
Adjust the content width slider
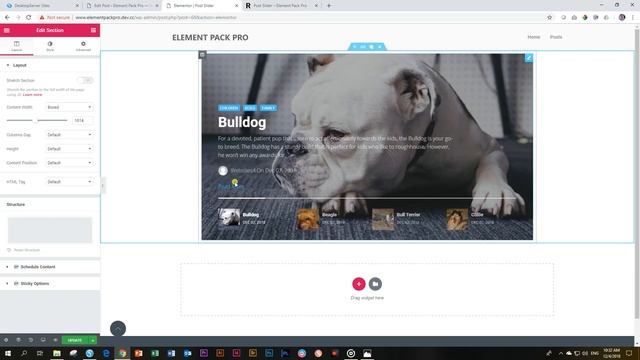[x=37, y=120]
